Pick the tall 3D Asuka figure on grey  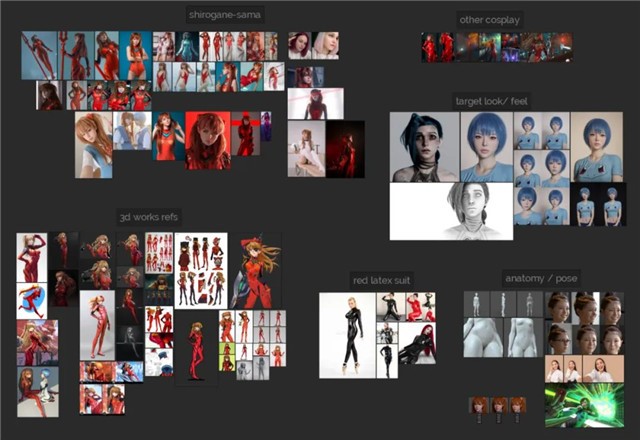click(x=97, y=325)
